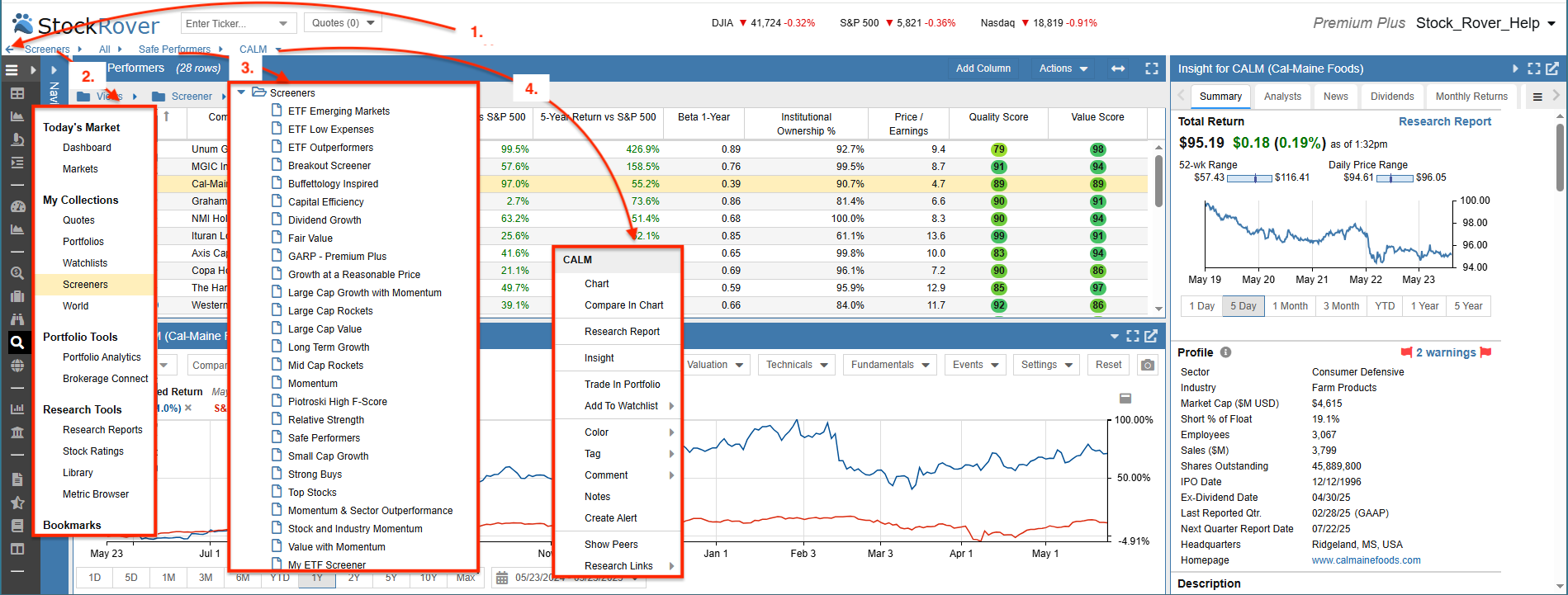Open the Actions dropdown in table header
Screen dimensions: 1568x595
click(1063, 68)
